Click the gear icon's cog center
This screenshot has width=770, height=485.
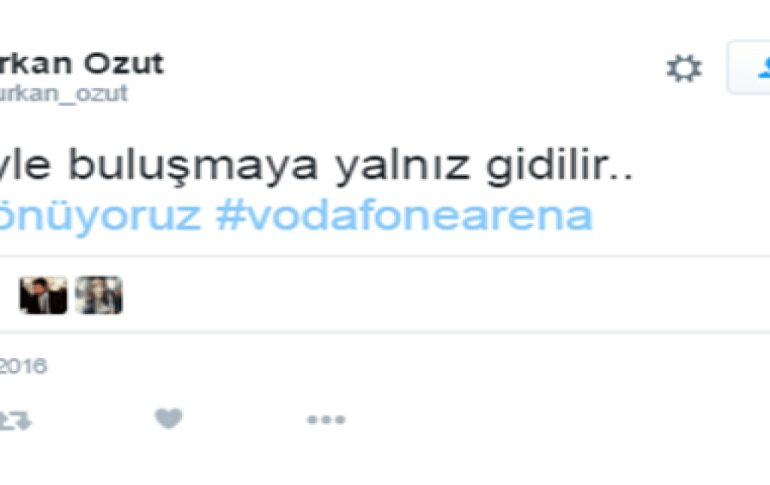pyautogui.click(x=684, y=68)
